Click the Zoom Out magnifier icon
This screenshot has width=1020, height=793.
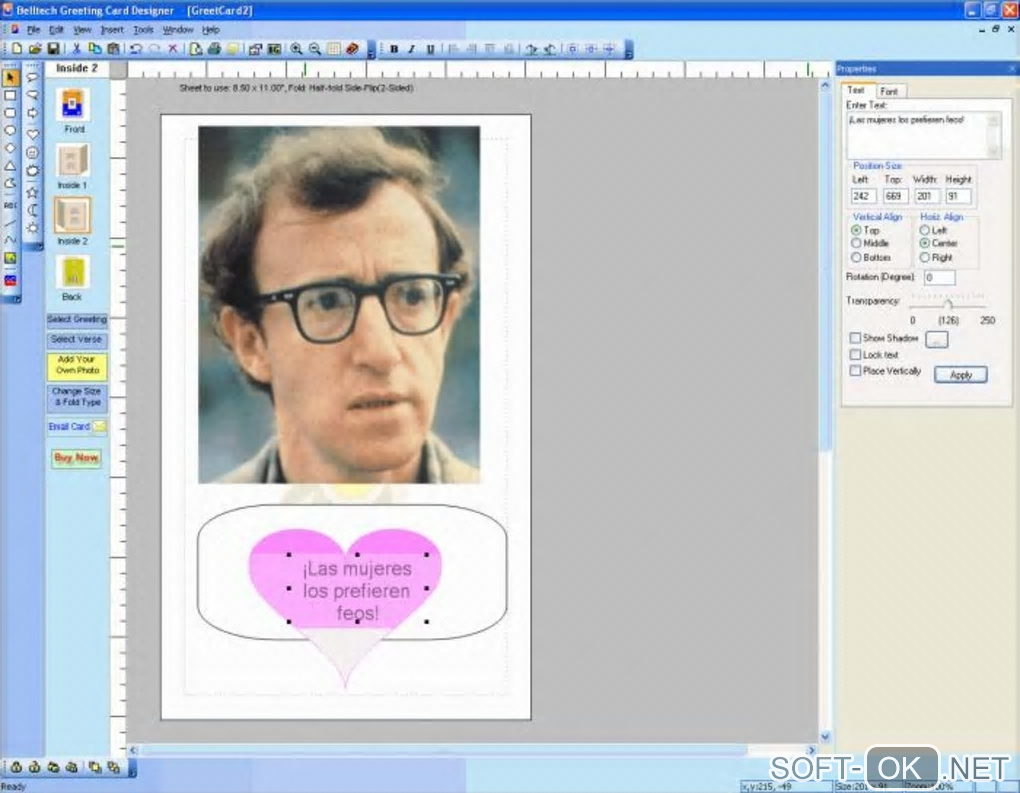315,49
